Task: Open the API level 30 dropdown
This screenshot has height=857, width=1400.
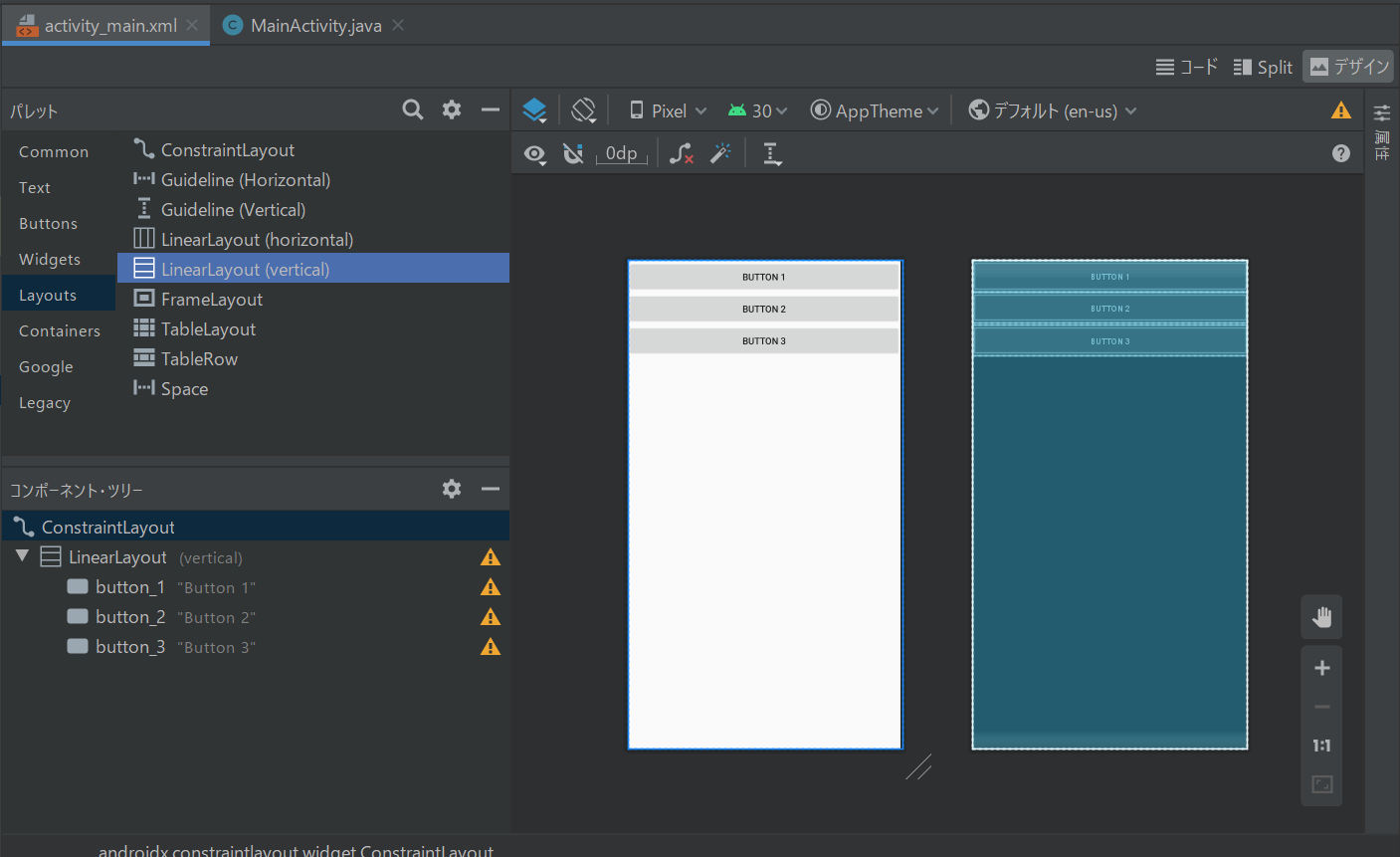Action: [757, 110]
